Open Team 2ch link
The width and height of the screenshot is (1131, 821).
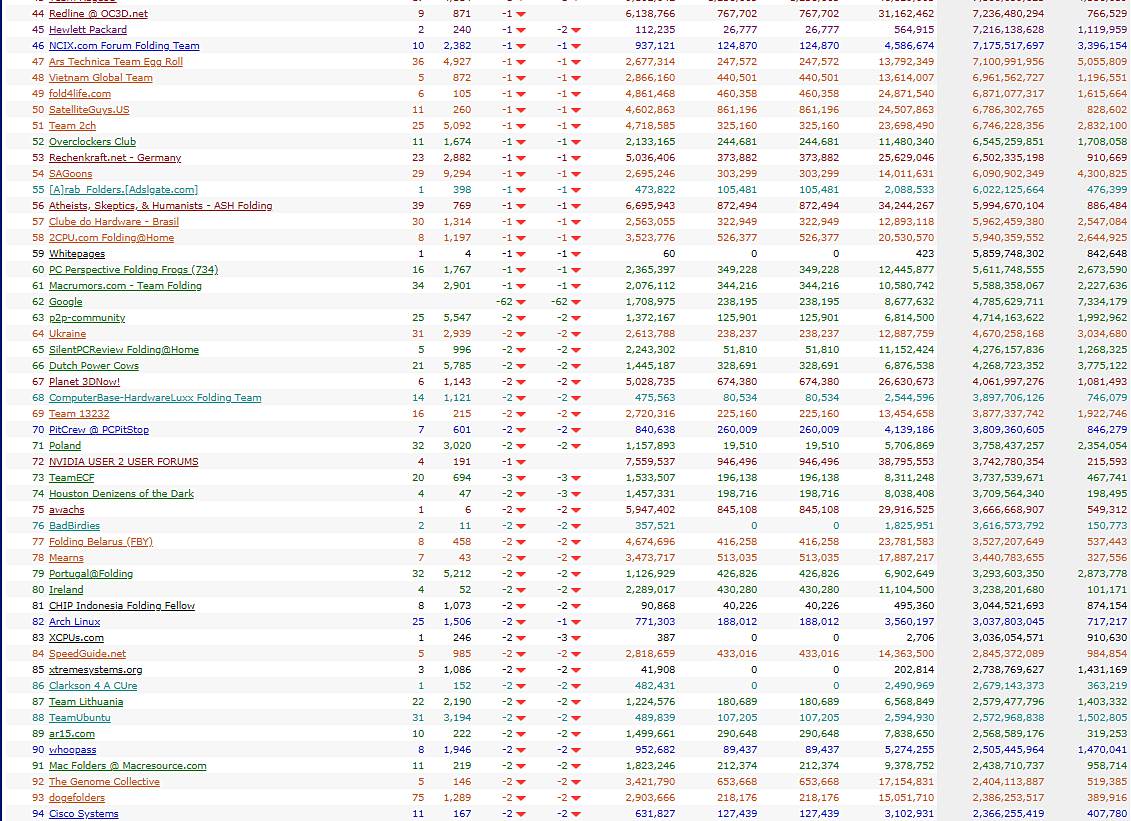click(72, 126)
